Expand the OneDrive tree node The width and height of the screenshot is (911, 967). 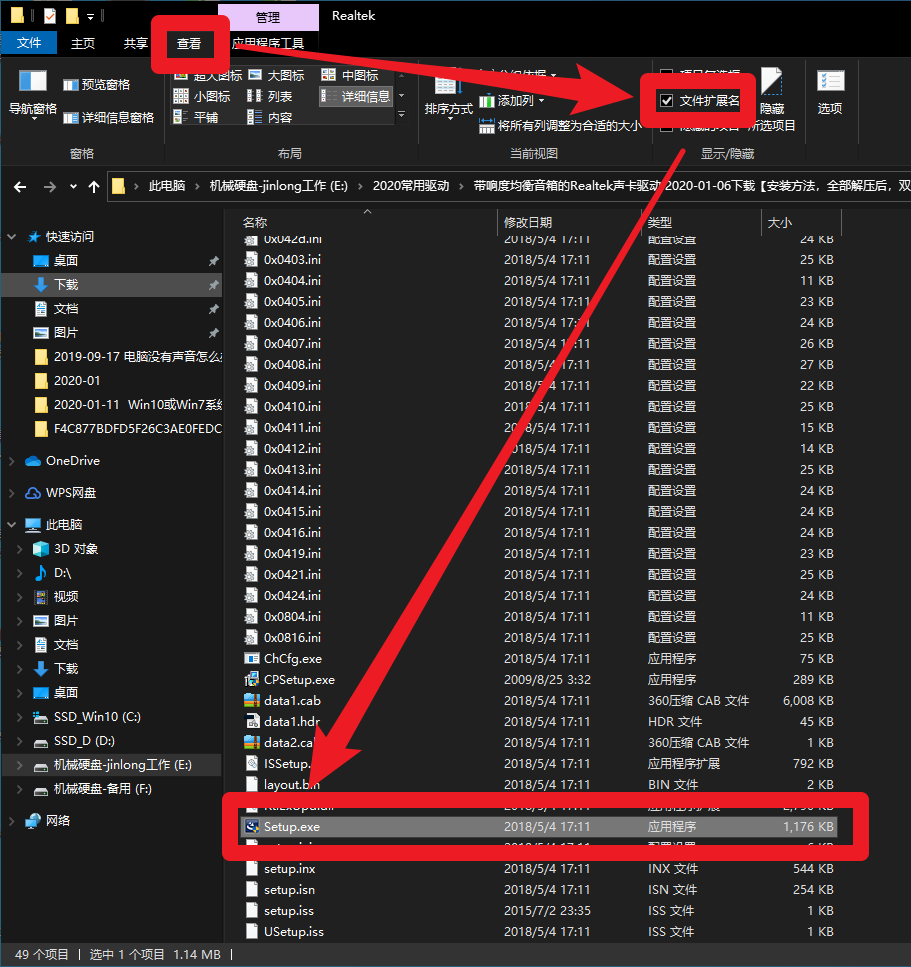coord(12,461)
